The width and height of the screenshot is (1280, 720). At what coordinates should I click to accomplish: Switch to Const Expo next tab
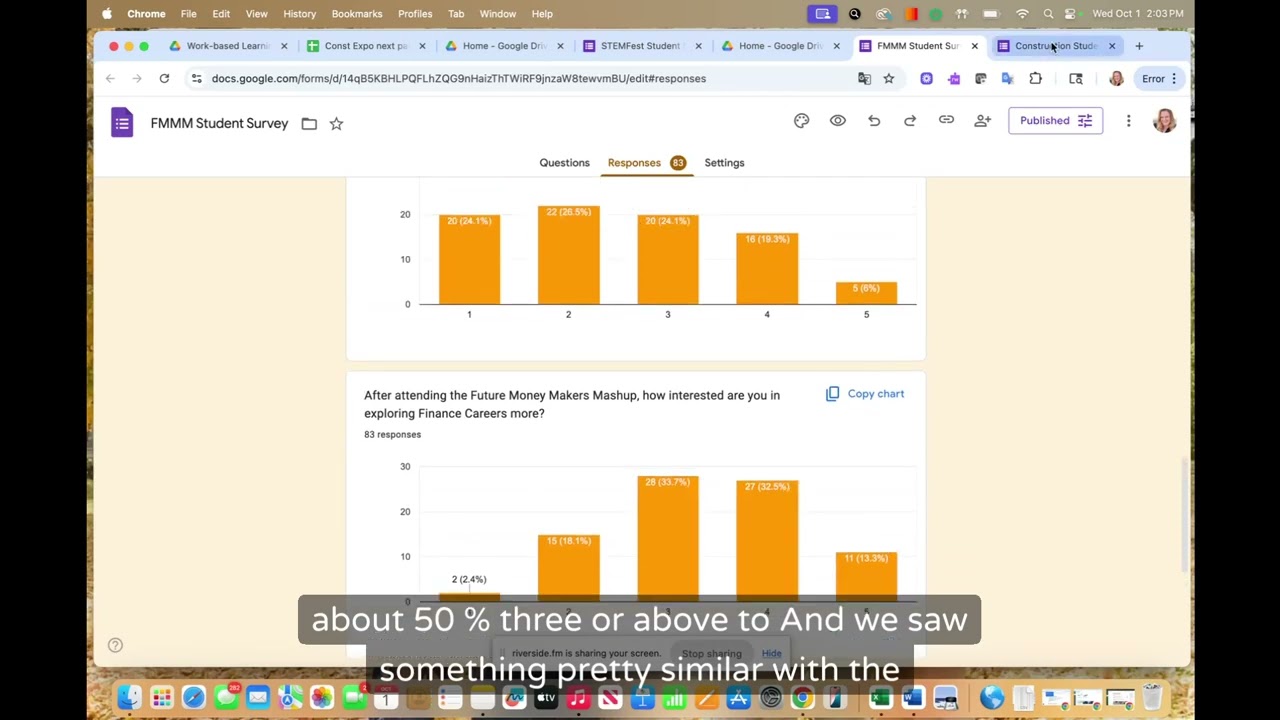[365, 46]
